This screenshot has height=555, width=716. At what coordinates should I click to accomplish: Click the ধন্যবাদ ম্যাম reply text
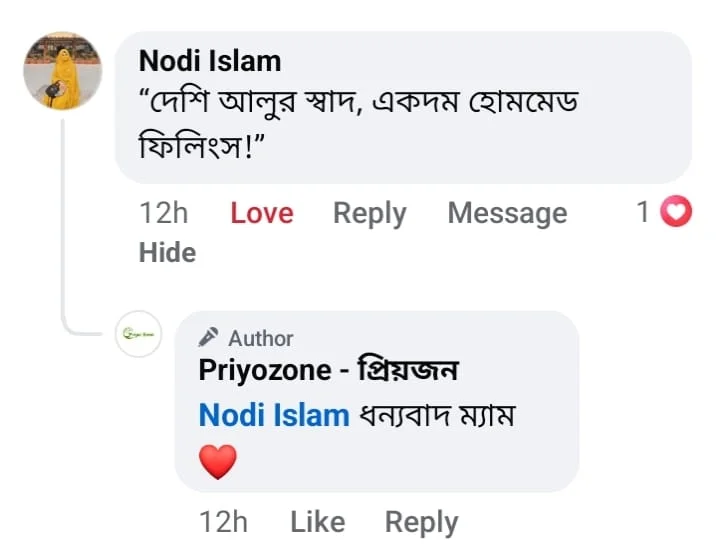[x=437, y=416]
